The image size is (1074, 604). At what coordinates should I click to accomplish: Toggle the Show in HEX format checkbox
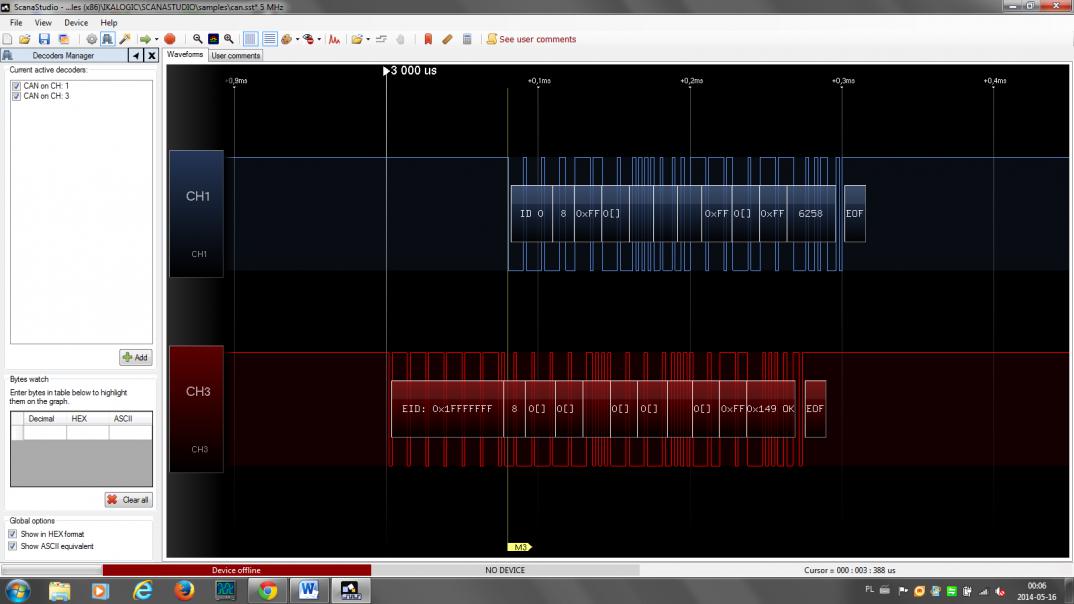[x=14, y=534]
